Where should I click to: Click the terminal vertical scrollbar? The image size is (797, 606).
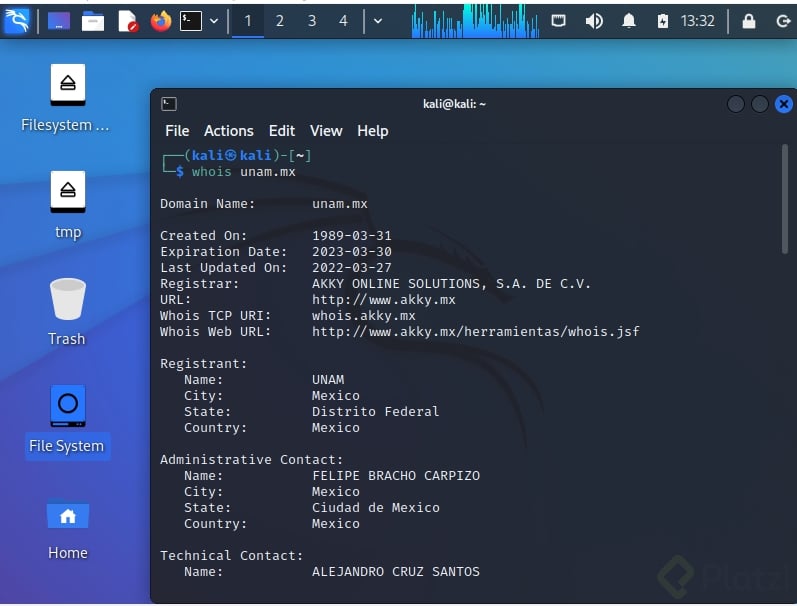click(785, 198)
